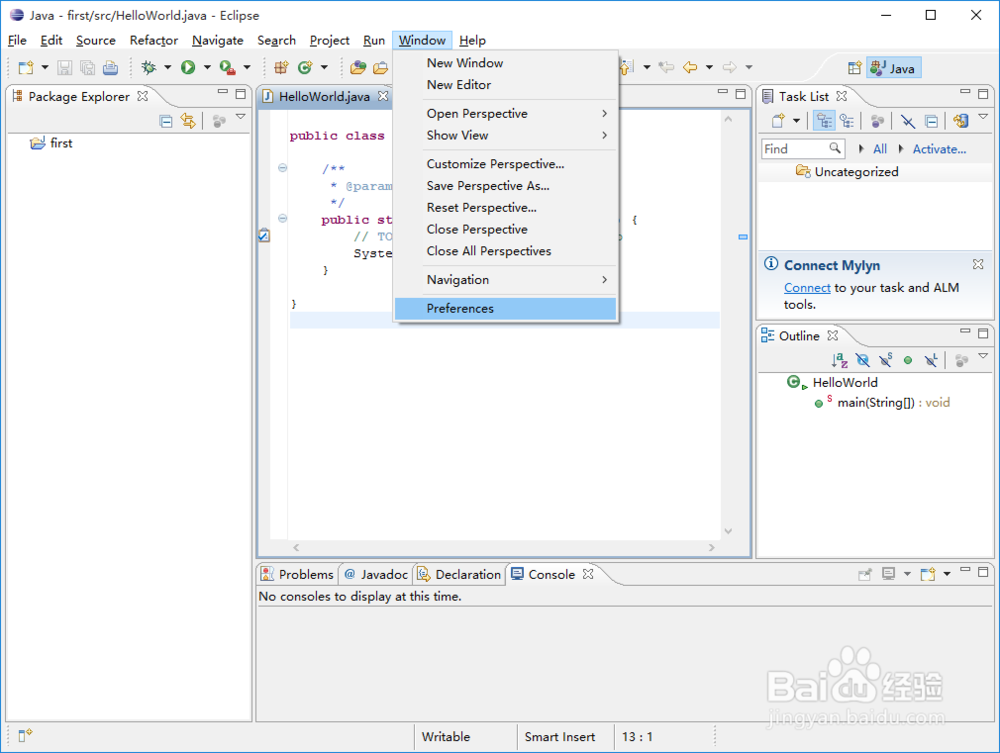The image size is (1000, 753).
Task: Toggle Hide Non-Public Members in Outline
Action: 908,360
